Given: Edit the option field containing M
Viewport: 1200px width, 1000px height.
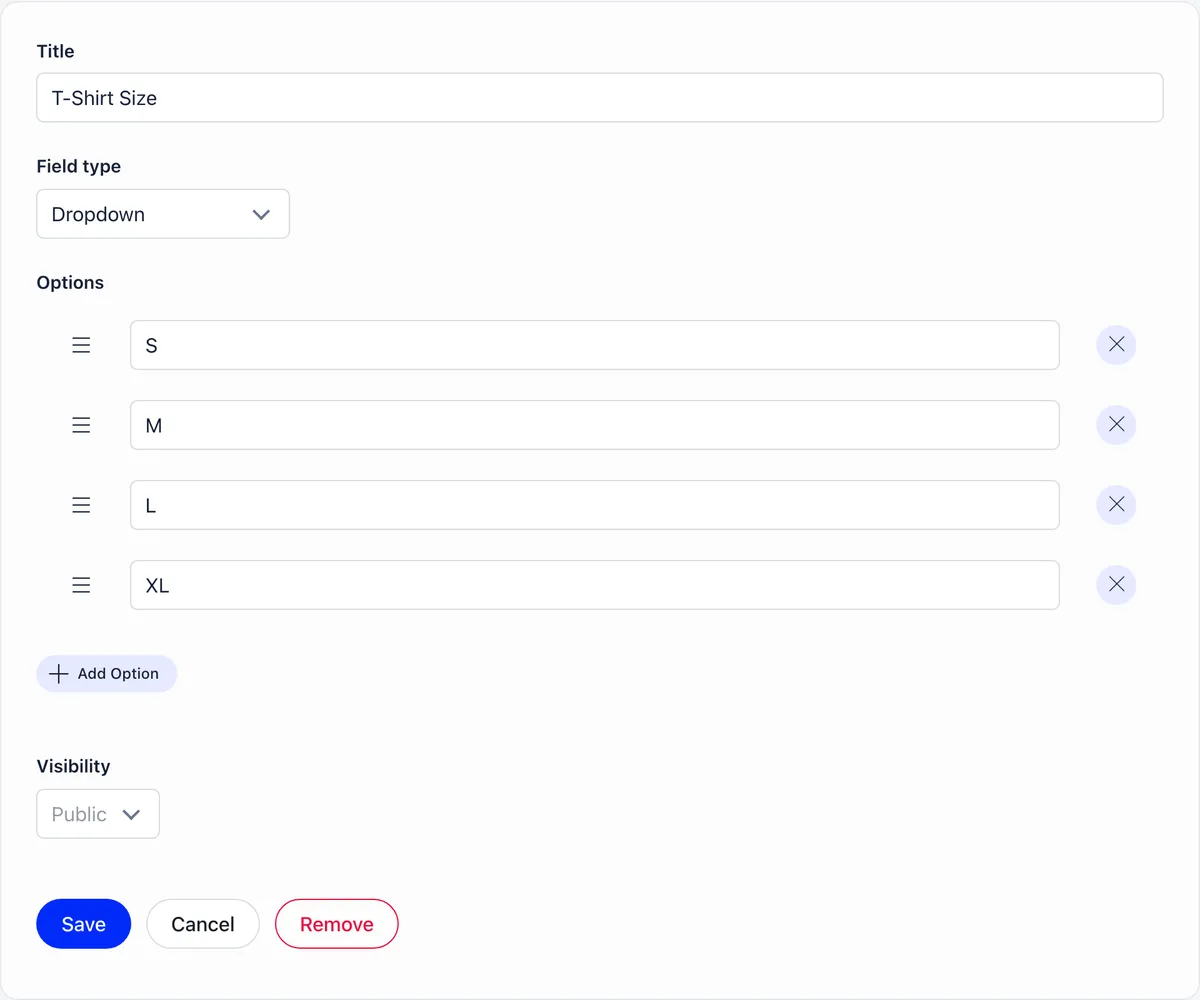Looking at the screenshot, I should [x=595, y=425].
